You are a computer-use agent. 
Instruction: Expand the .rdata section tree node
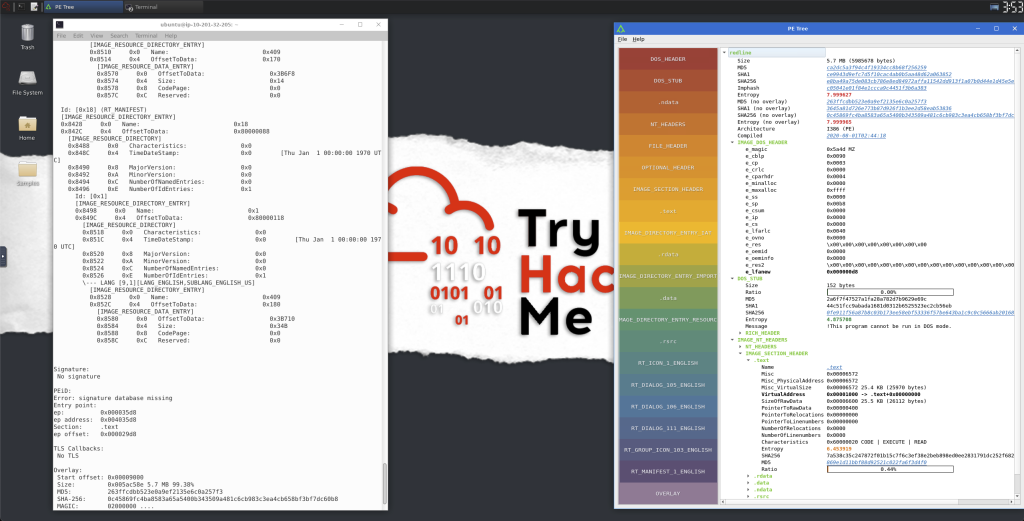pos(748,476)
